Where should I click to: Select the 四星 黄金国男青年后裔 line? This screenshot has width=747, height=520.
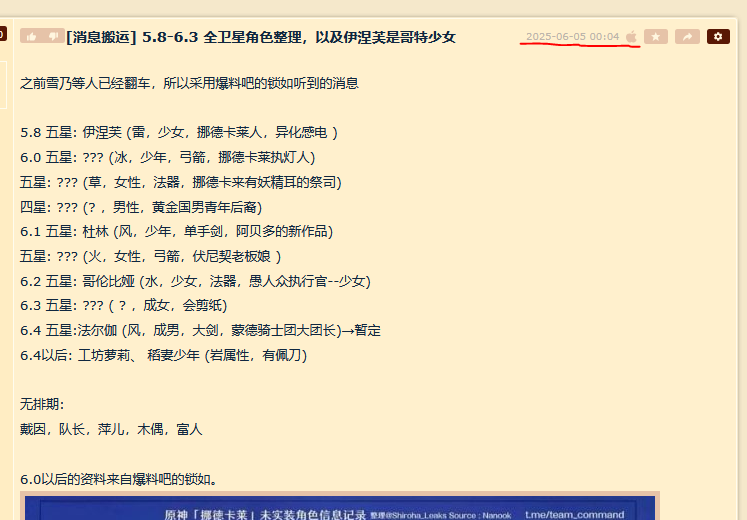[141, 207]
